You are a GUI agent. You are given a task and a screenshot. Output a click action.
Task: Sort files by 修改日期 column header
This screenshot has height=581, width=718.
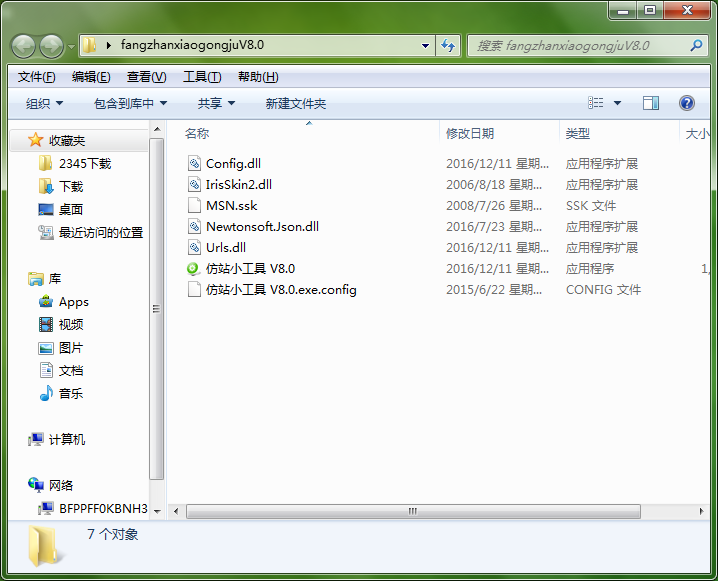click(470, 133)
